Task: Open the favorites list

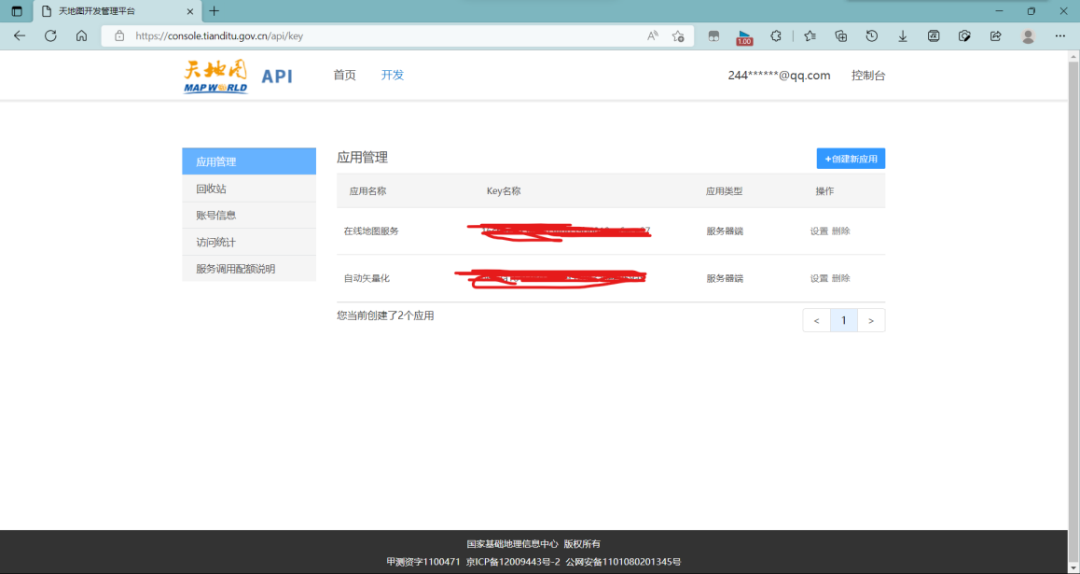Action: 810,36
